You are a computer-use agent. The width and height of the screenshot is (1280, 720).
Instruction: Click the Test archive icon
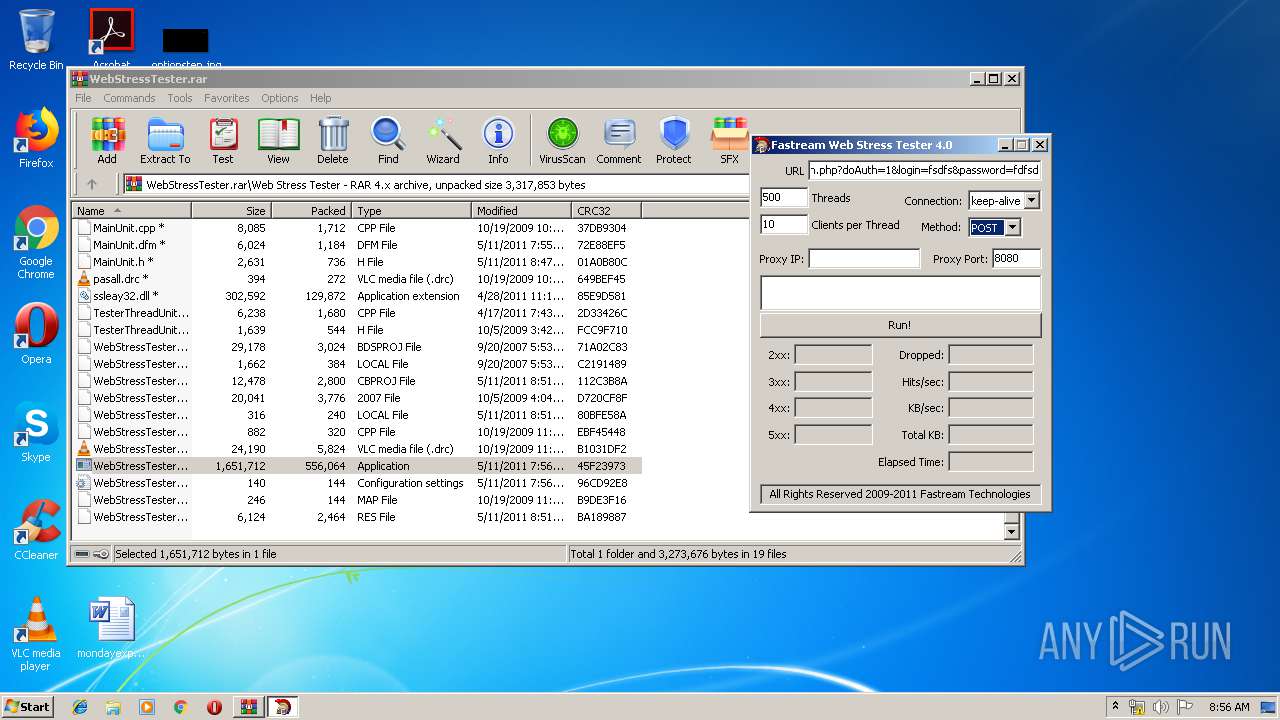[x=223, y=140]
